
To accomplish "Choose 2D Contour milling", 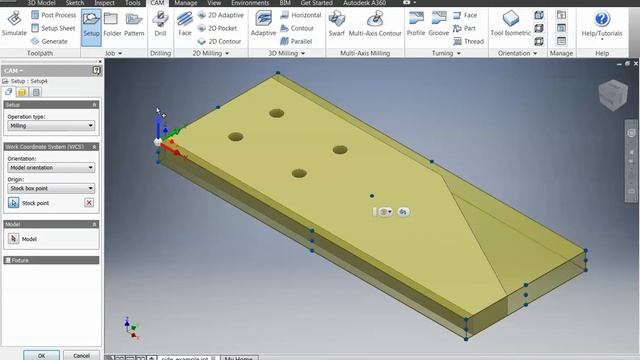I will click(219, 41).
